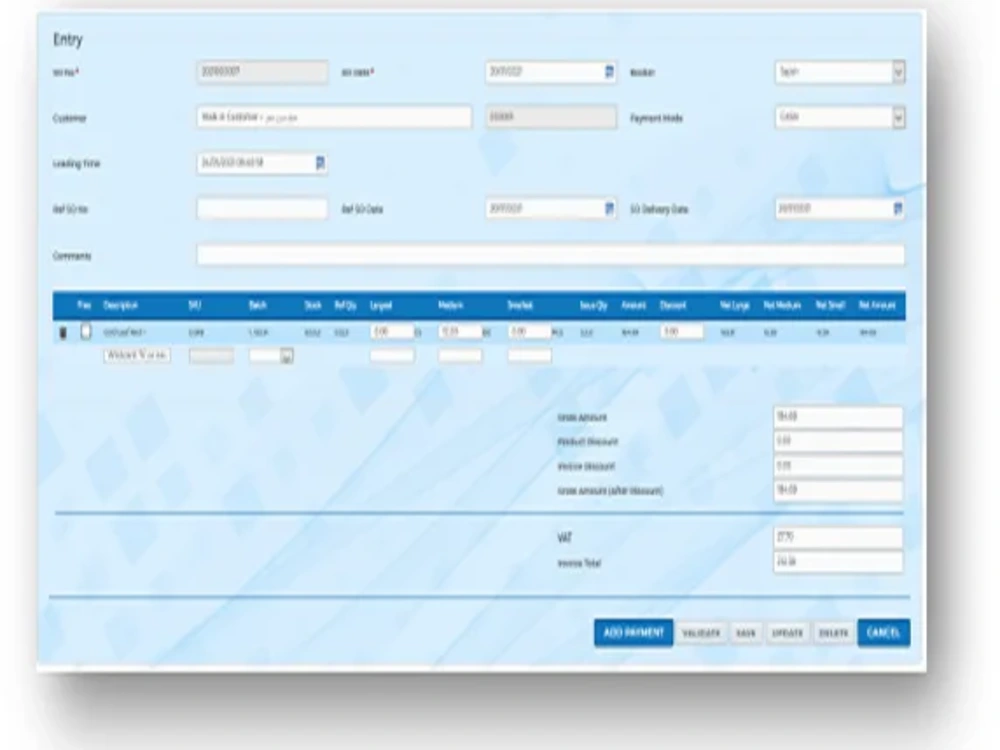Screen dimensions: 1000x750
Task: Edit the Medium quantity in the first row
Action: (460, 332)
